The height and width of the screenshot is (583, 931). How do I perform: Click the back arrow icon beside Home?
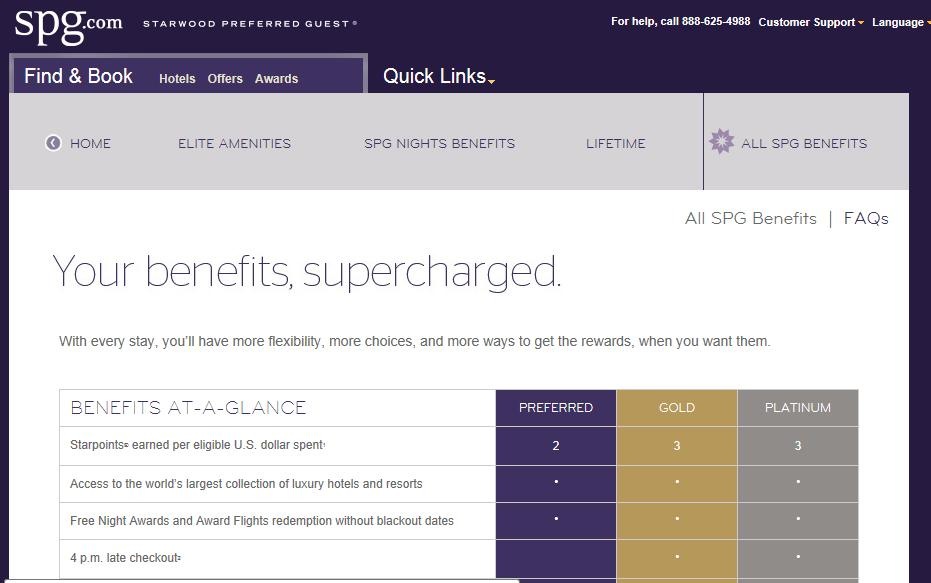tap(53, 143)
